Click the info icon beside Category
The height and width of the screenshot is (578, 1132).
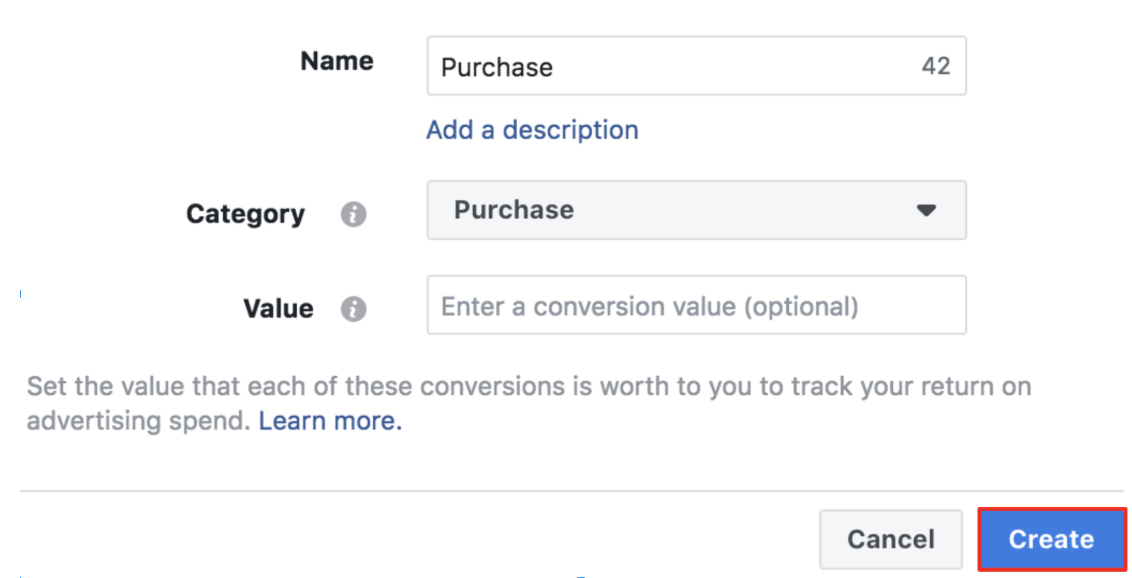pos(353,215)
